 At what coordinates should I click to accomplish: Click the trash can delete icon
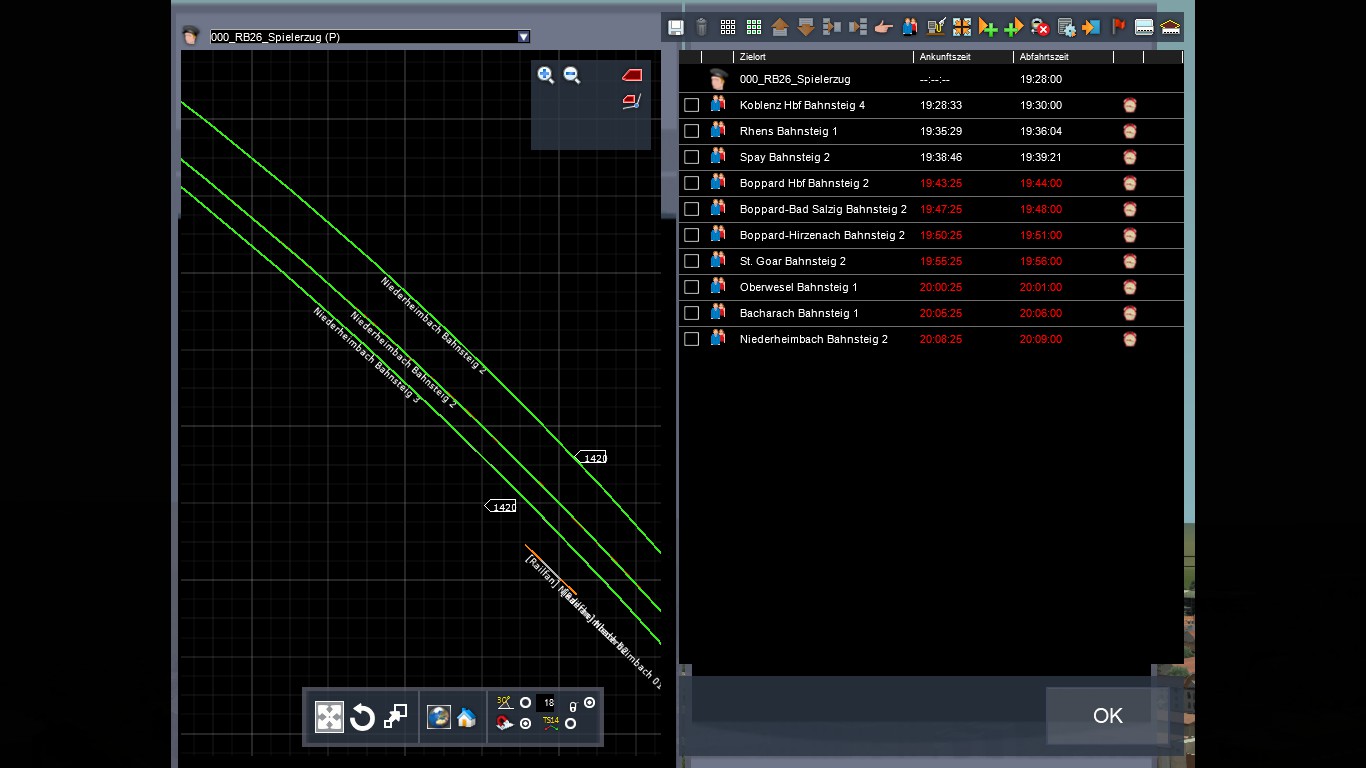click(702, 28)
